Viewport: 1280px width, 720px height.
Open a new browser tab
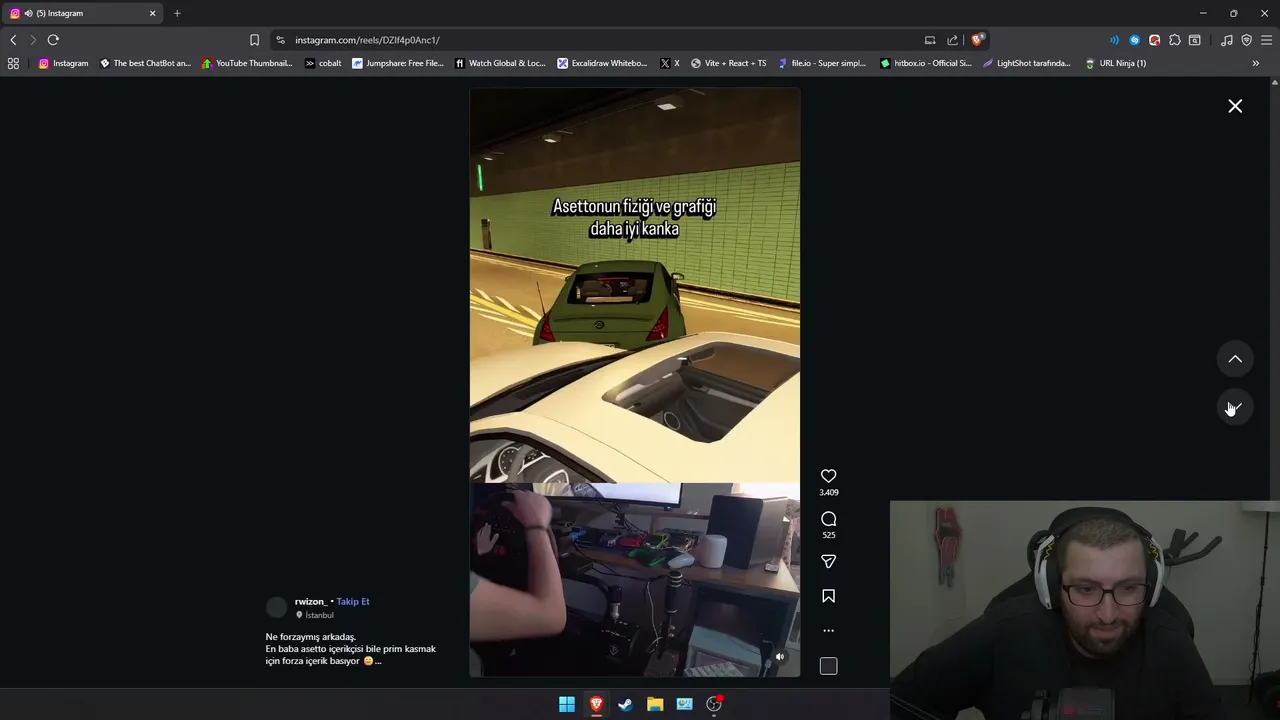click(x=177, y=13)
